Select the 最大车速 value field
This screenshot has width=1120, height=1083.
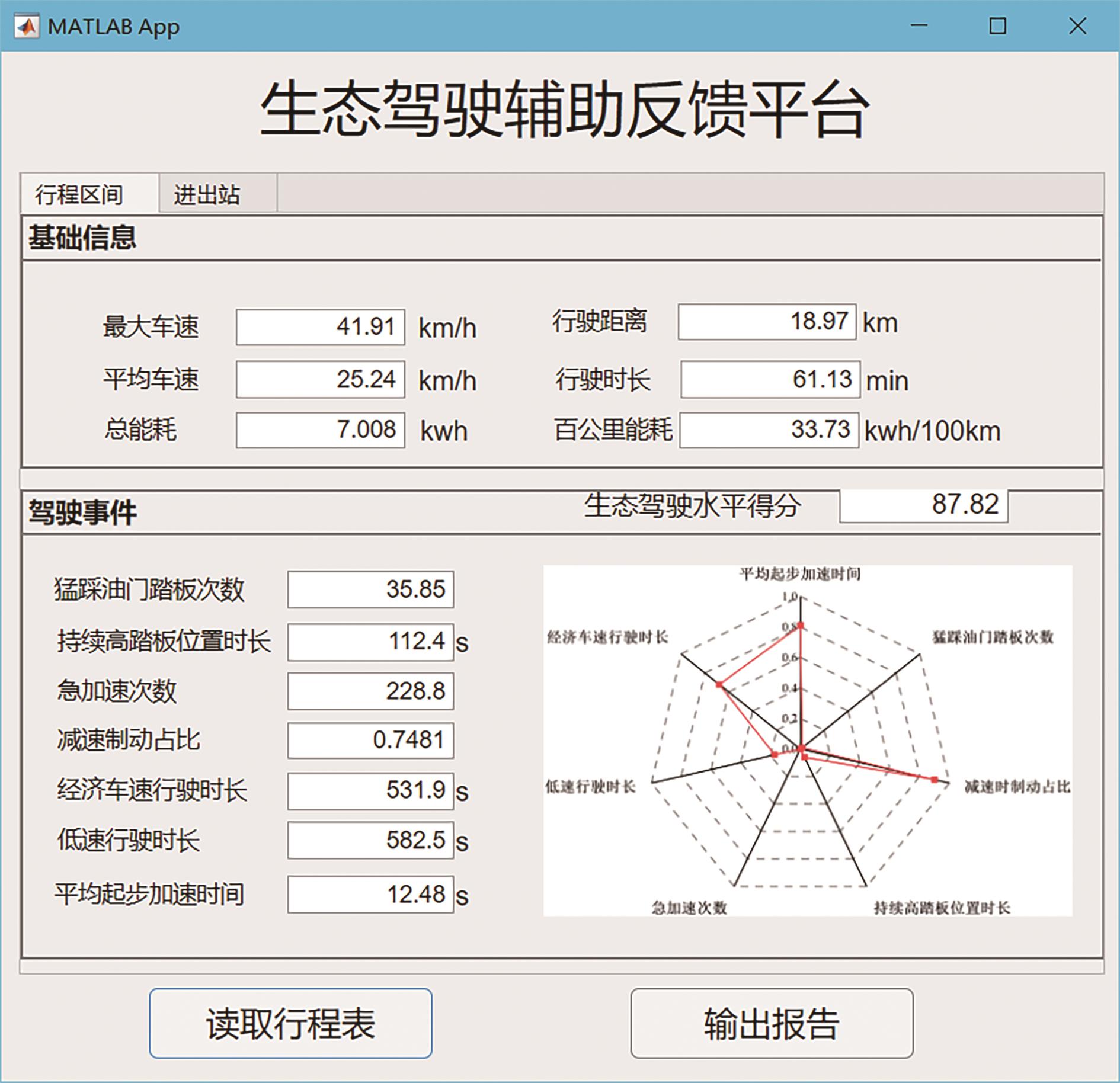coord(321,326)
